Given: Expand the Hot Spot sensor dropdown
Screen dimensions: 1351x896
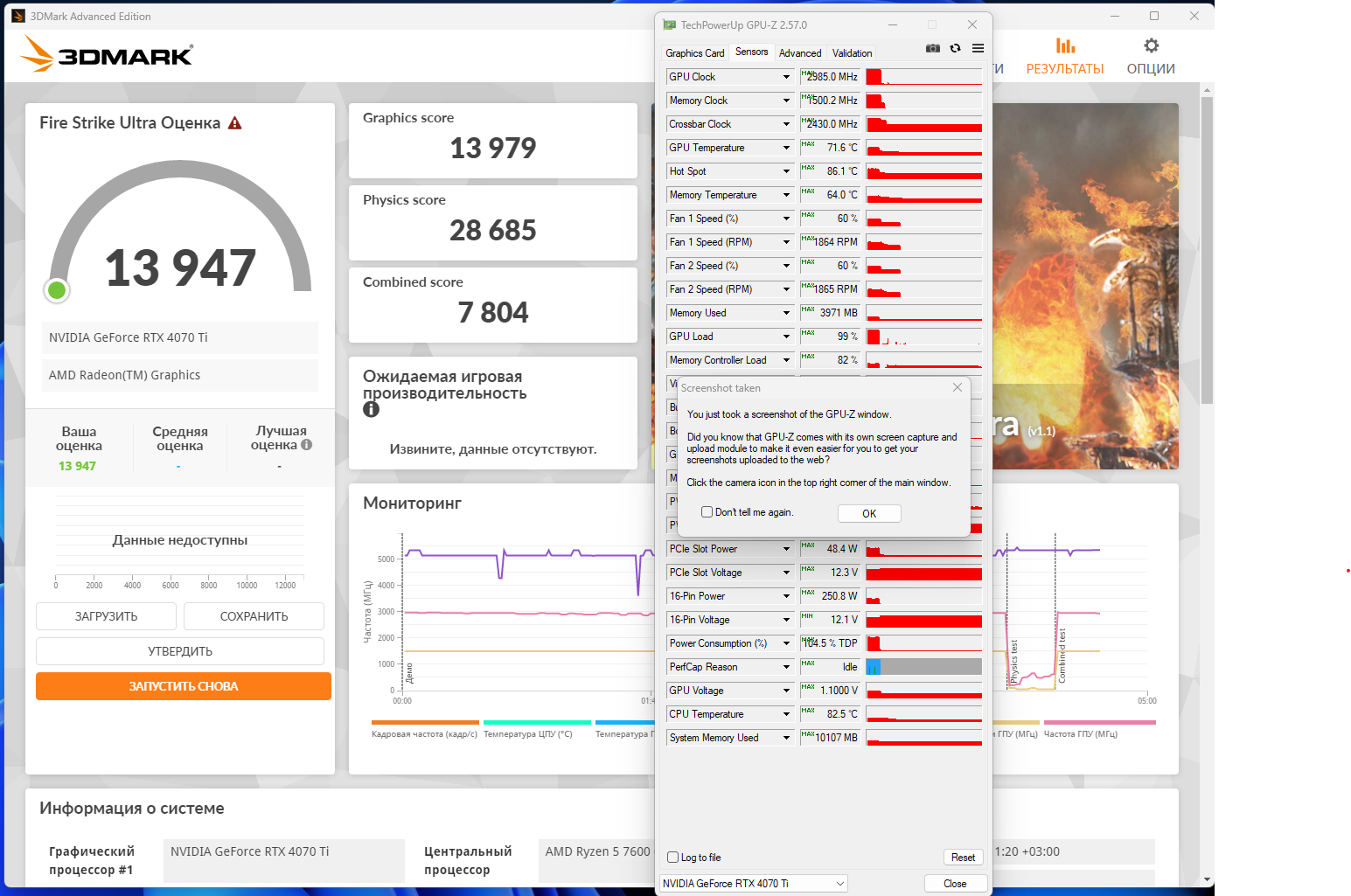Looking at the screenshot, I should (x=786, y=171).
